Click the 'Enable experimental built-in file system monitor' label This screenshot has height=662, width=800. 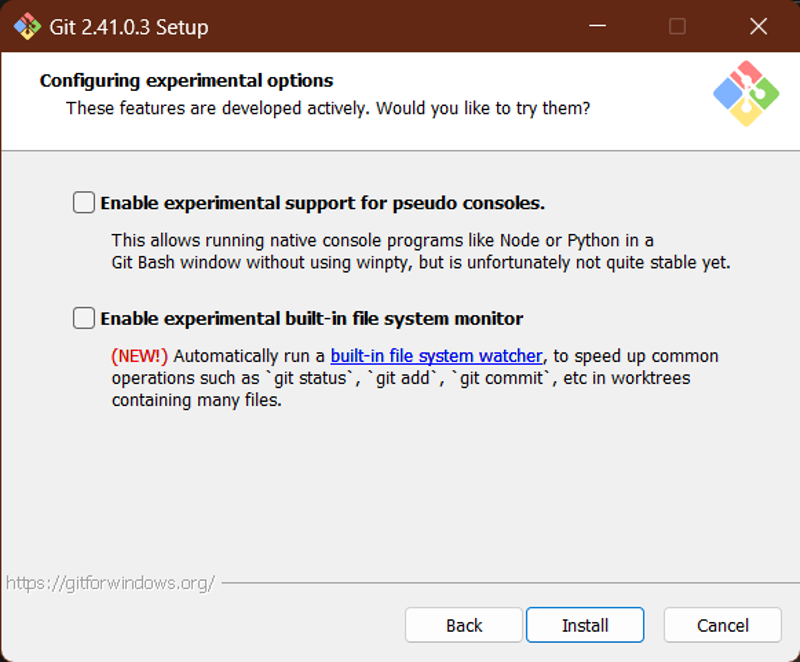point(312,319)
